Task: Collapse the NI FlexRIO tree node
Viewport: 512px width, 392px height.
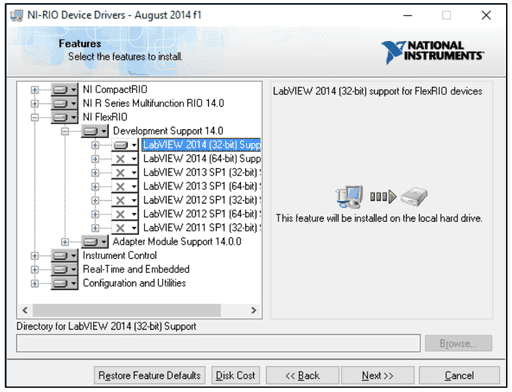Action: pyautogui.click(x=35, y=117)
